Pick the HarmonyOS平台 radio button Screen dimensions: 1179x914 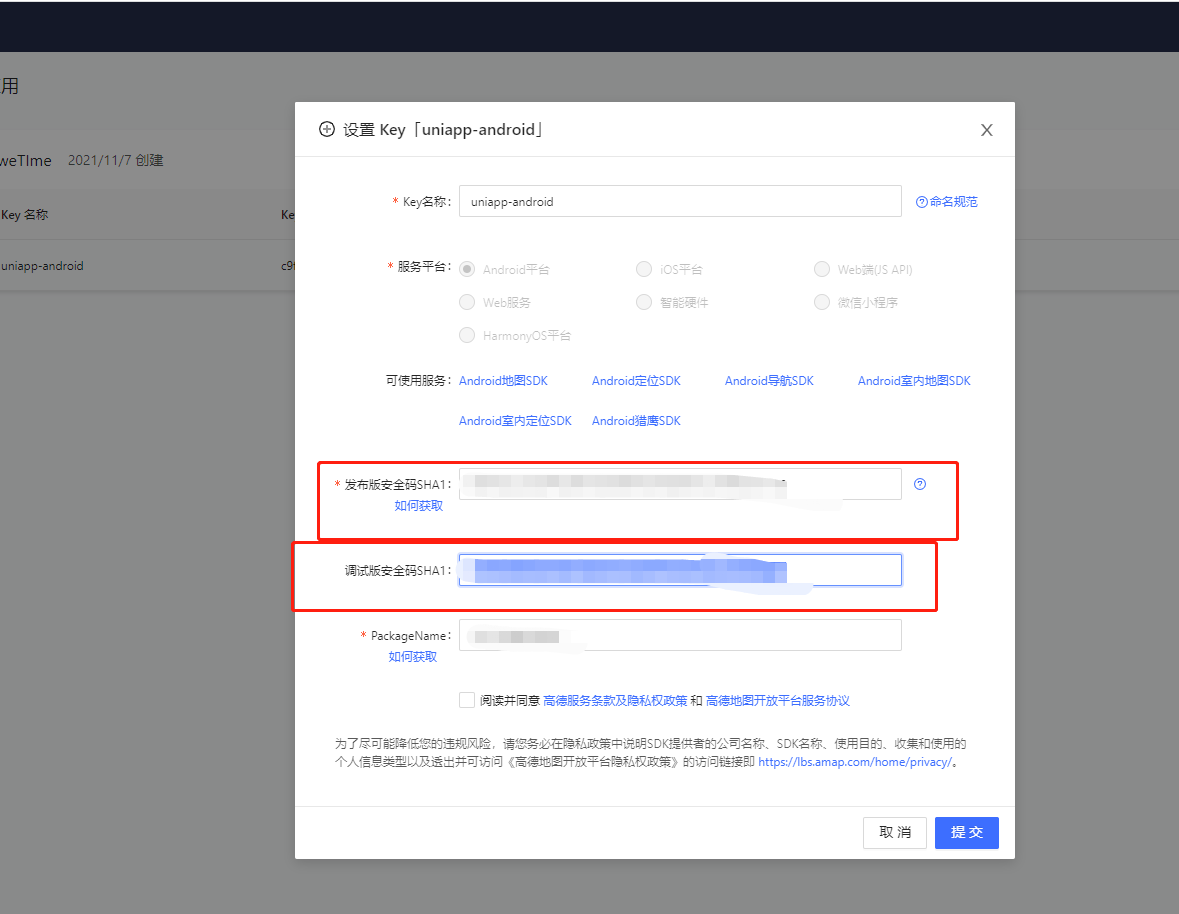click(x=467, y=335)
